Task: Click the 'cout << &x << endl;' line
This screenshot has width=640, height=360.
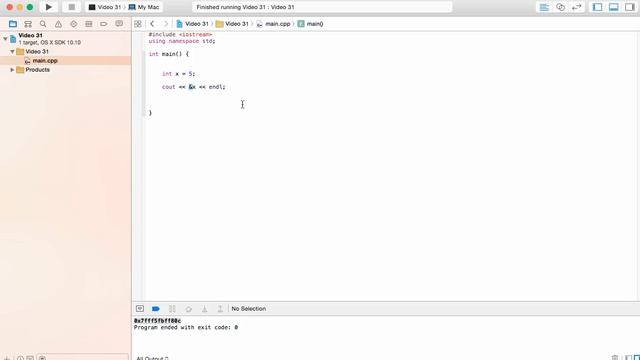Action: point(193,87)
